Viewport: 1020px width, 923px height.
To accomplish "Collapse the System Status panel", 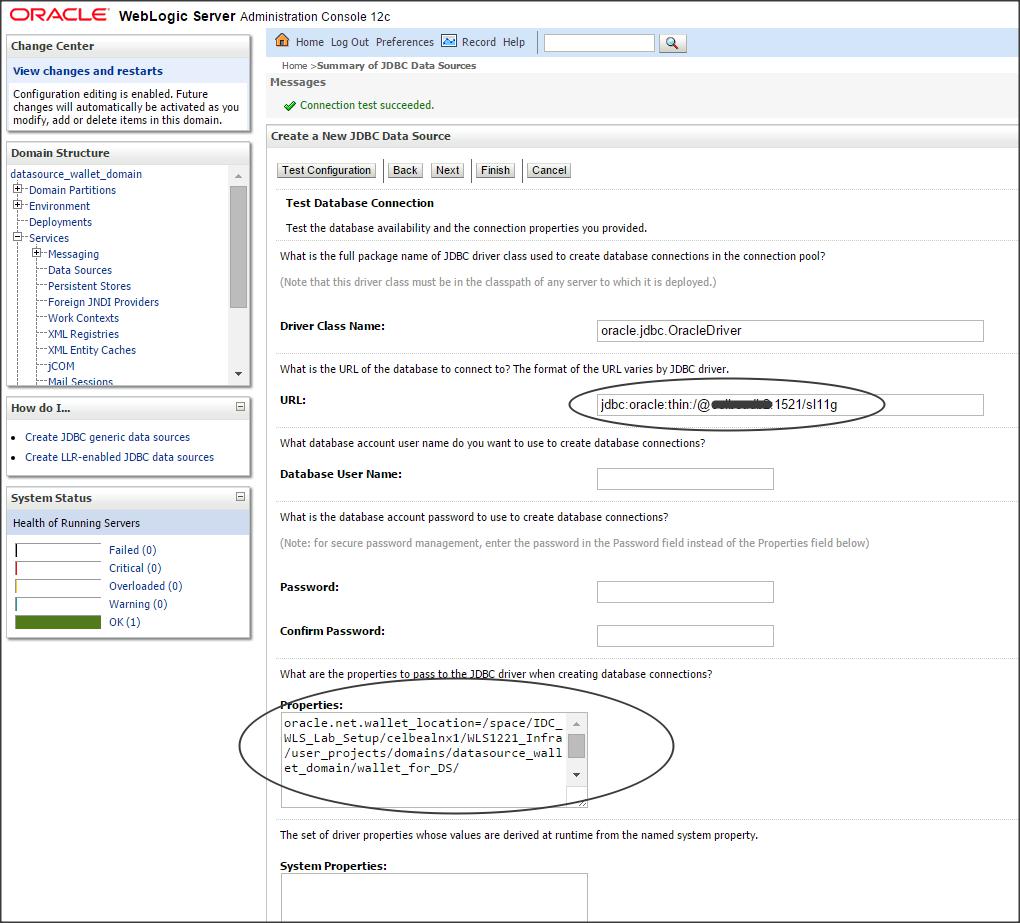I will click(240, 496).
